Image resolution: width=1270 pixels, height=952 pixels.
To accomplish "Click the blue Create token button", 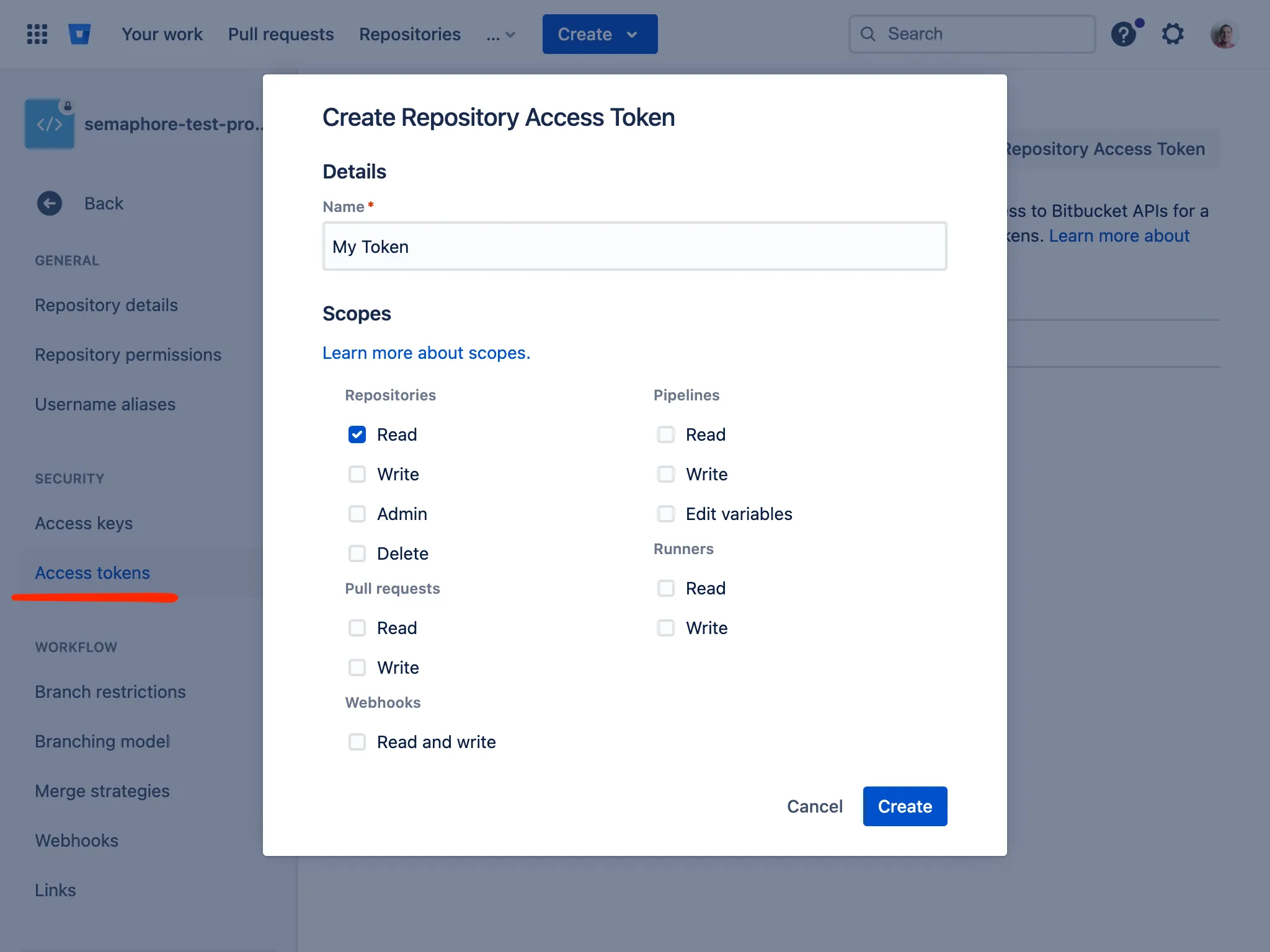I will [x=905, y=806].
